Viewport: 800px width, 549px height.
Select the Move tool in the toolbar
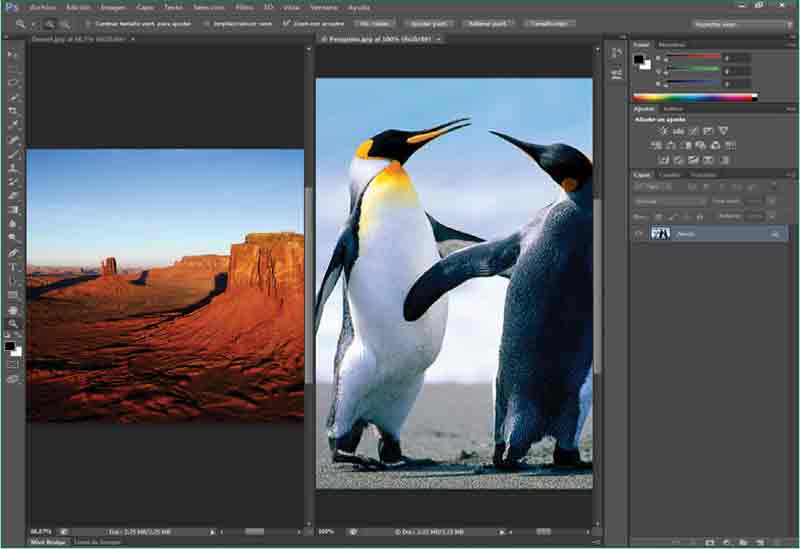[x=13, y=54]
